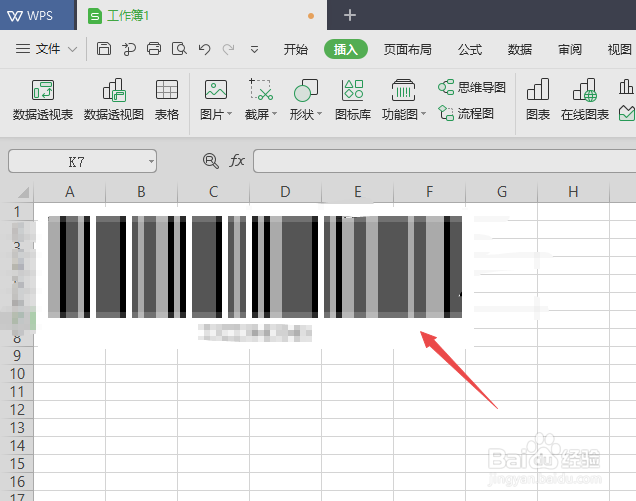636x501 pixels.
Task: Click the Redo icon
Action: tap(229, 49)
